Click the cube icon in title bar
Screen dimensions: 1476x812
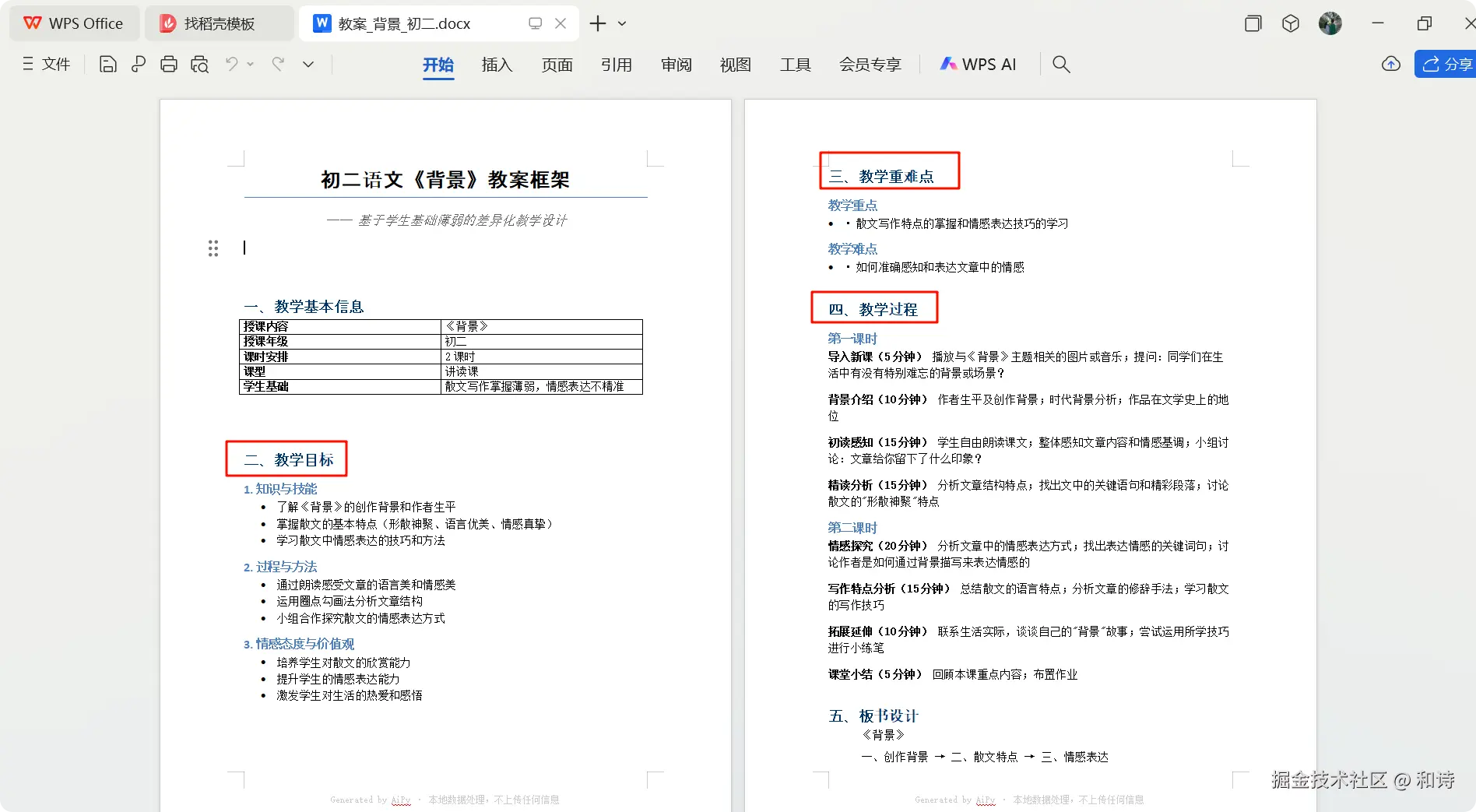click(x=1291, y=23)
